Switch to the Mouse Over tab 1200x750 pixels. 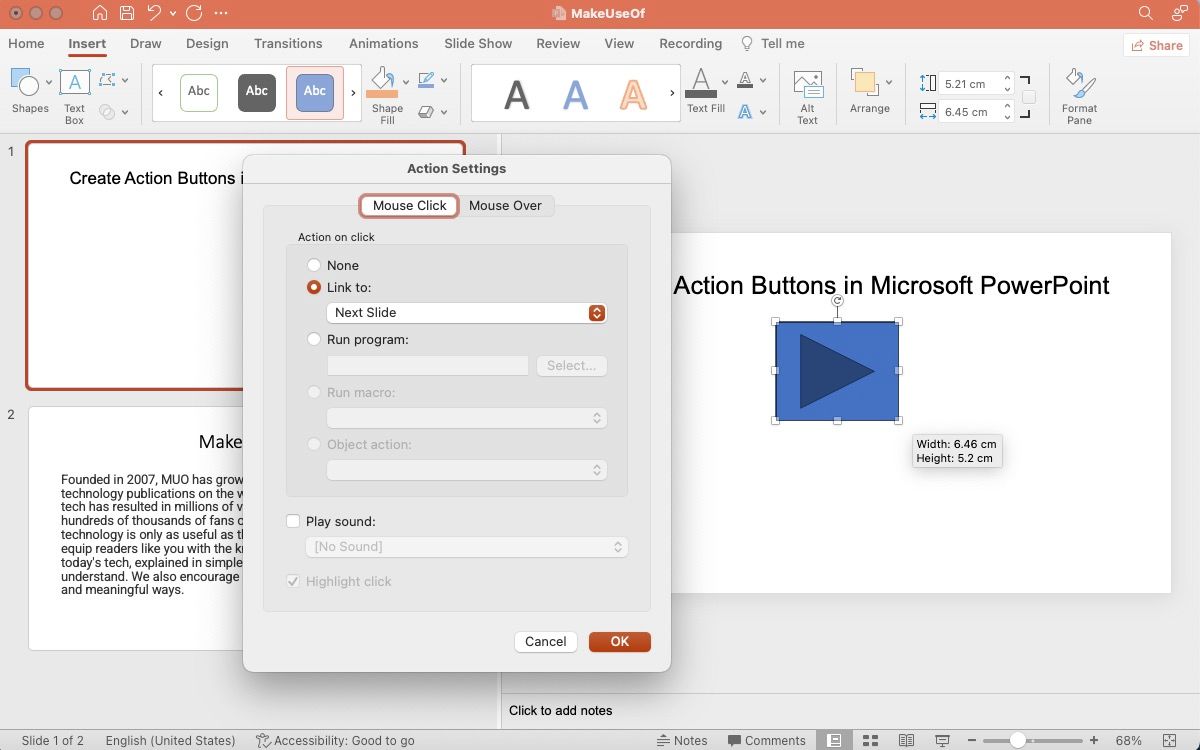[507, 205]
